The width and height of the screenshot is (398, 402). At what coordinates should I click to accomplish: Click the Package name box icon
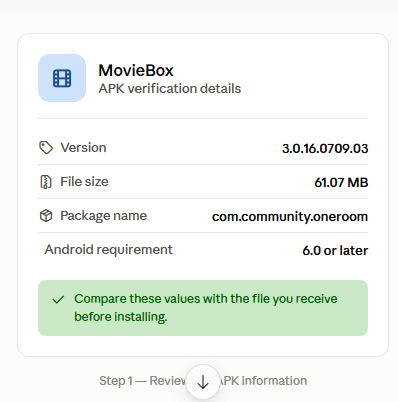[x=46, y=216]
